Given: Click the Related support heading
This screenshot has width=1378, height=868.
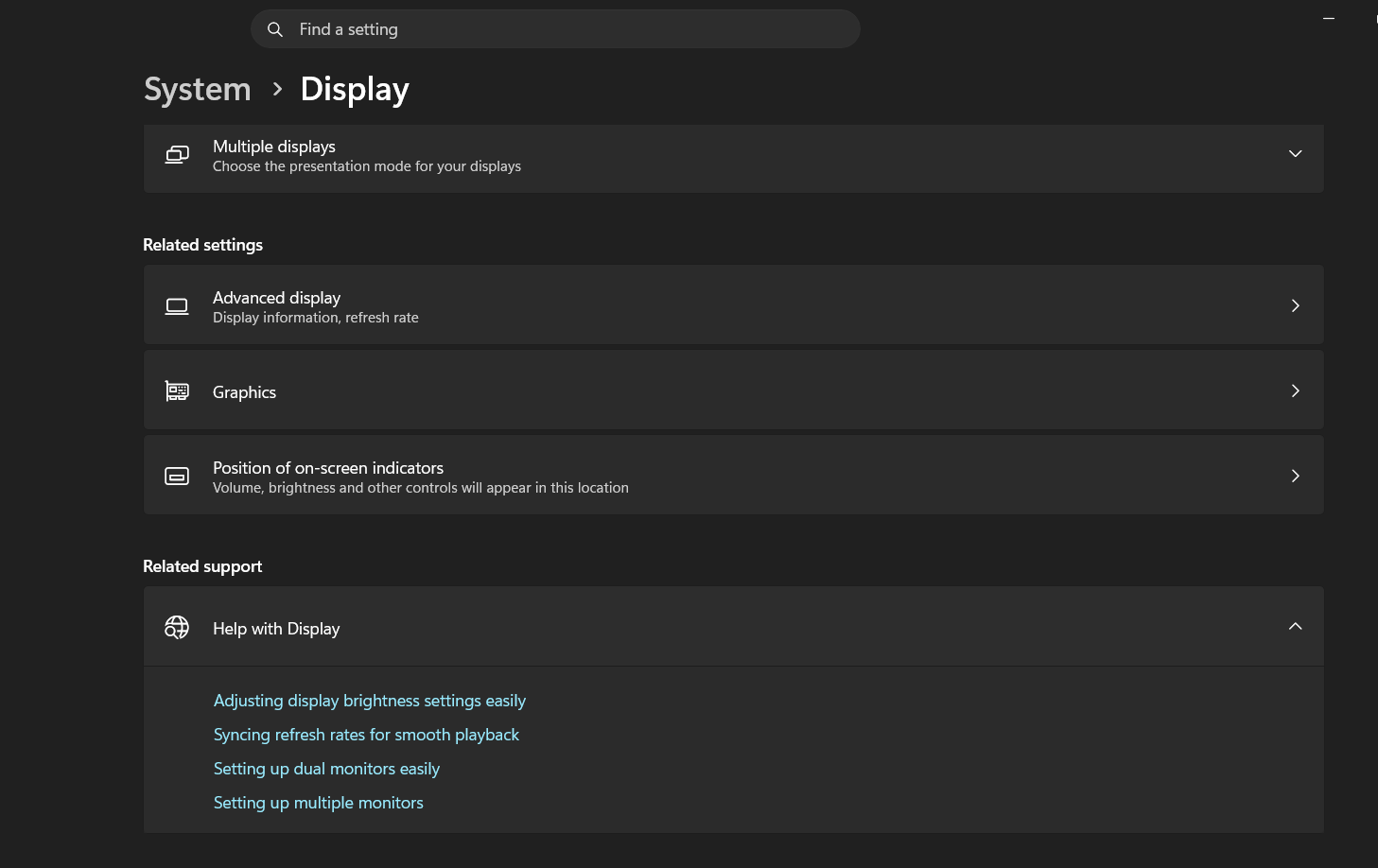Looking at the screenshot, I should 202,566.
